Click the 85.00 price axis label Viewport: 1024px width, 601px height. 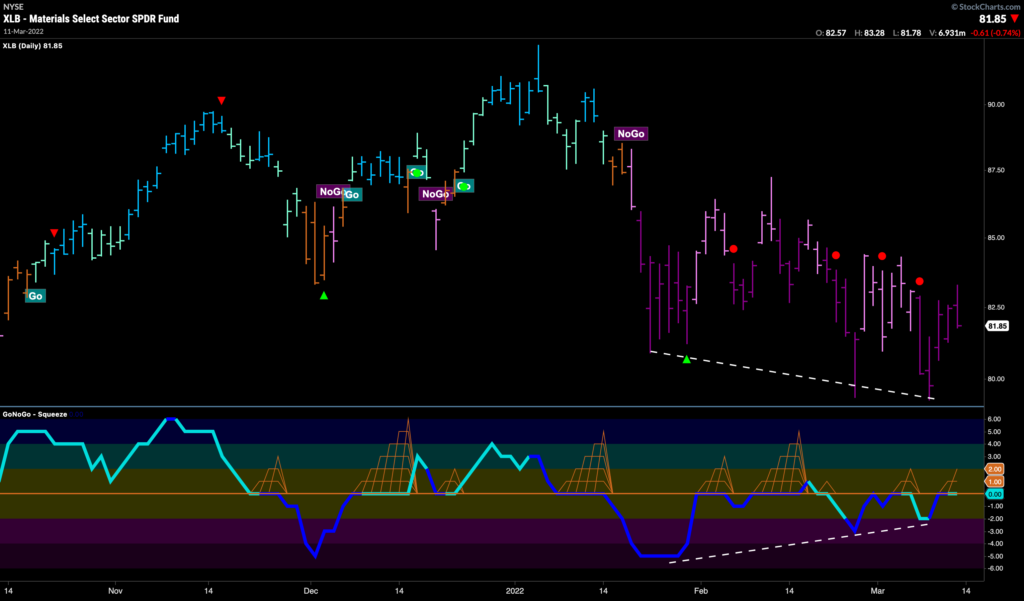point(997,238)
